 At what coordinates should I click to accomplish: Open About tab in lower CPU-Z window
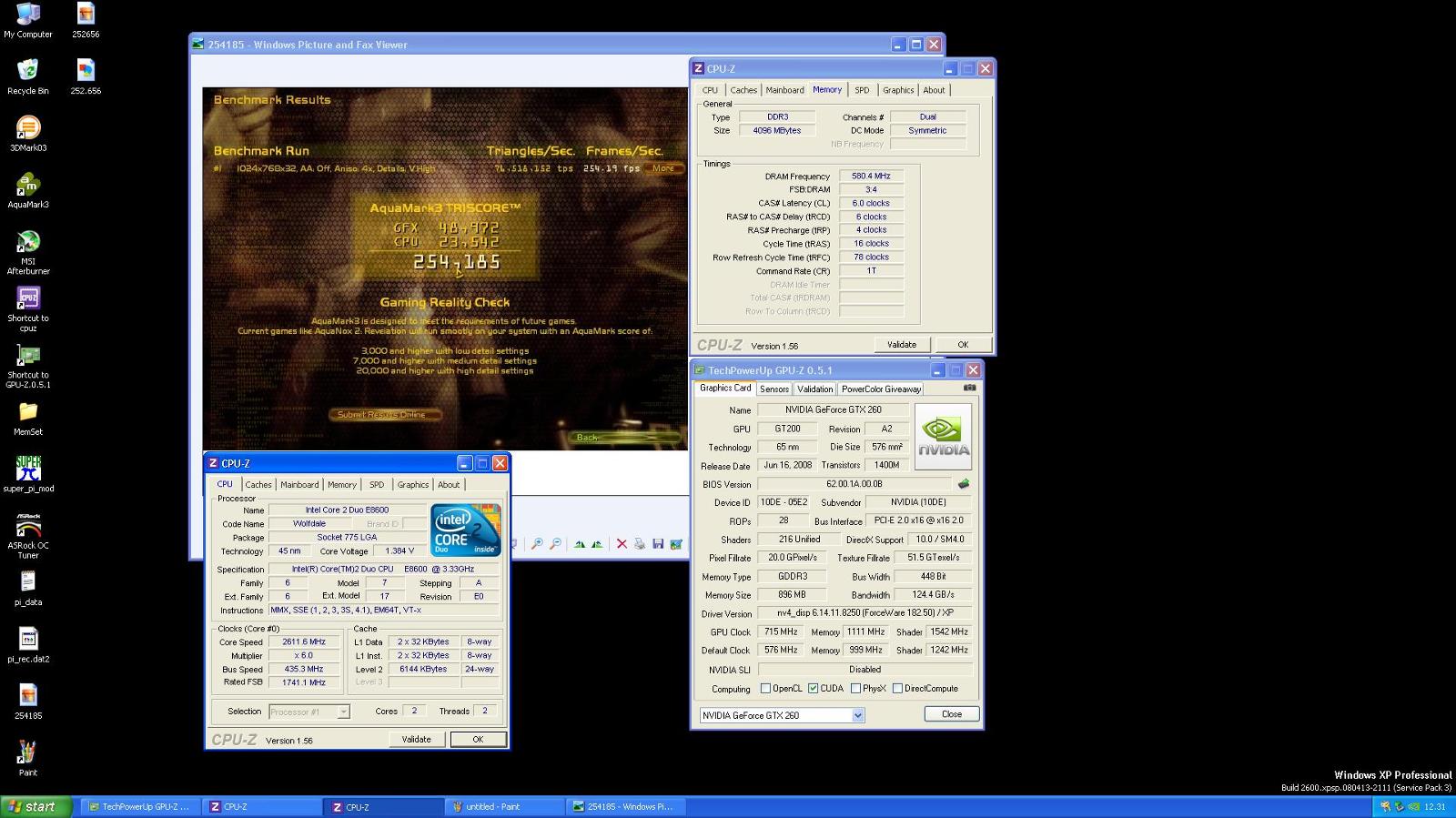pos(449,485)
